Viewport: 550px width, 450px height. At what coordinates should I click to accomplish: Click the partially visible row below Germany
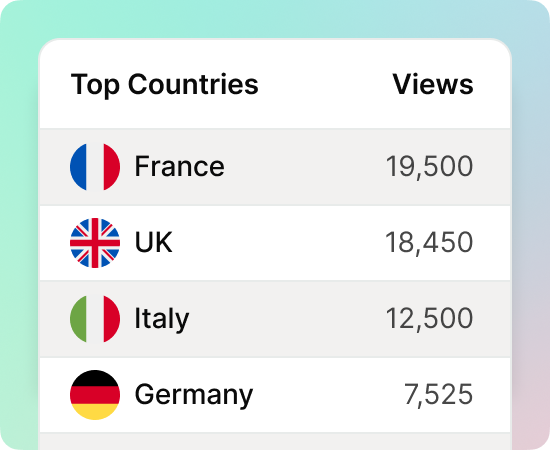coord(275,442)
